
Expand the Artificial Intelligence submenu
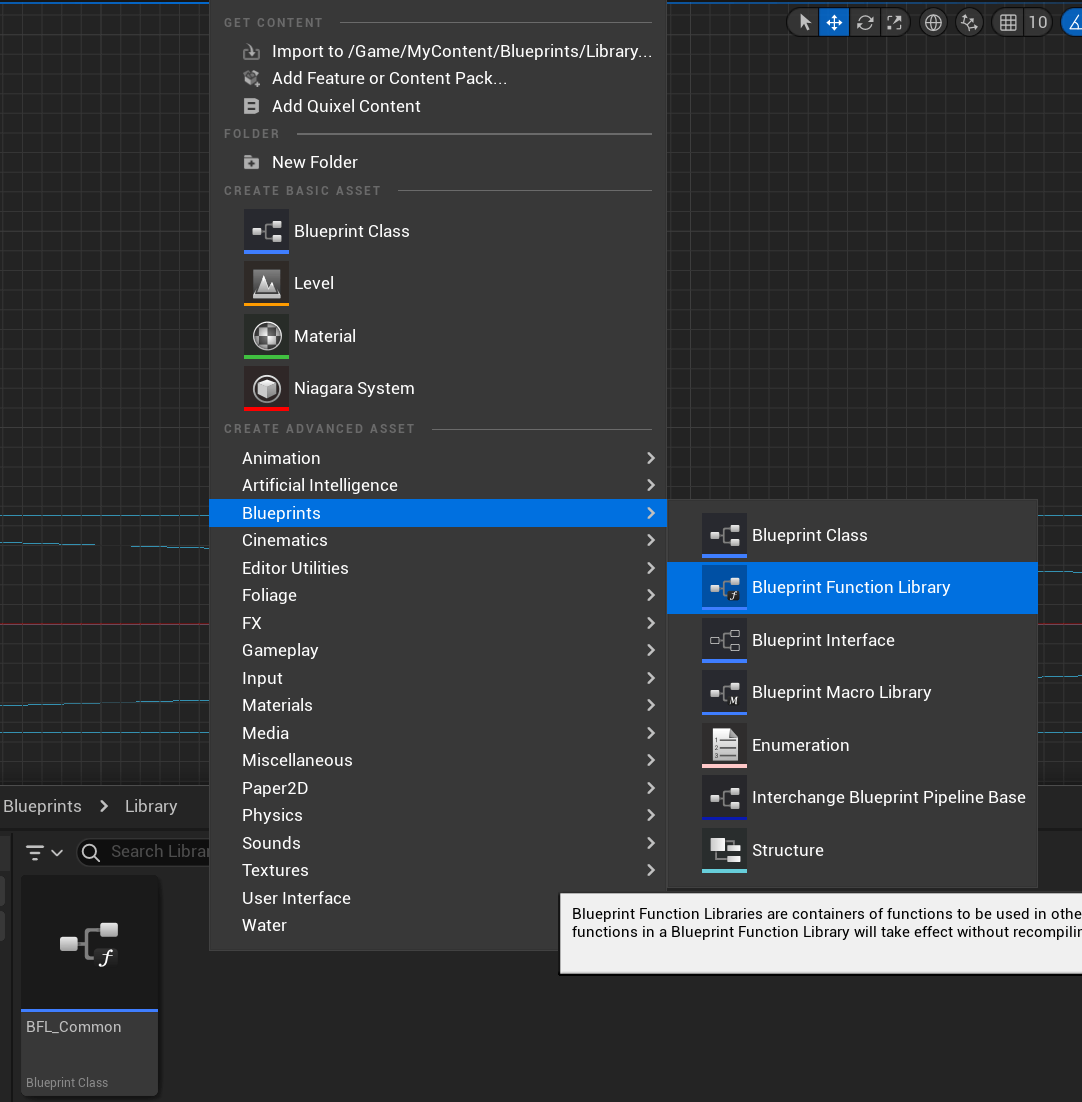438,486
